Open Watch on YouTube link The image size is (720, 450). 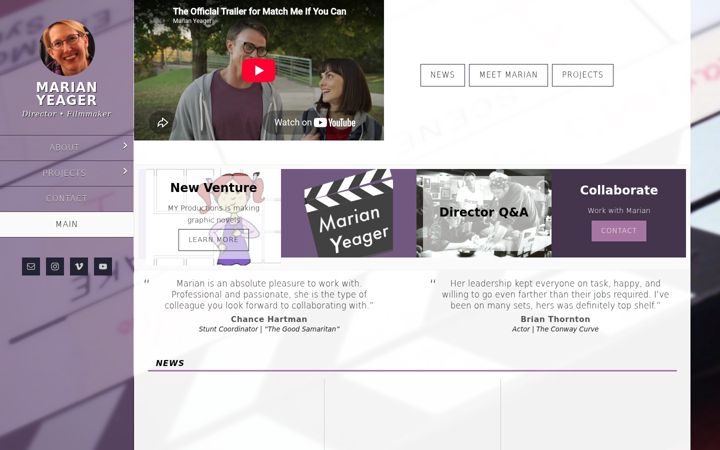[x=315, y=123]
